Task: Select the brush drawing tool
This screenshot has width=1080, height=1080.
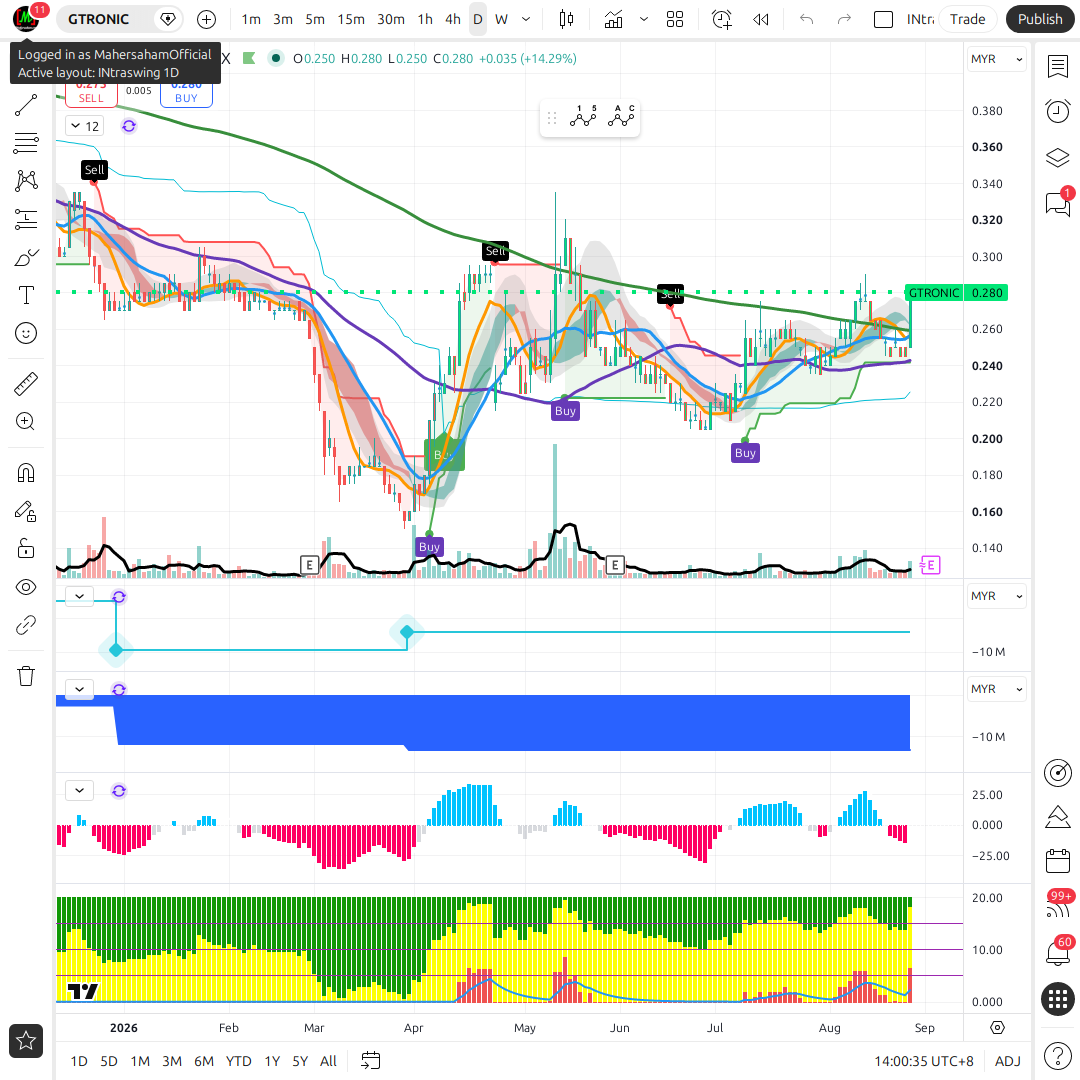Action: tap(26, 258)
